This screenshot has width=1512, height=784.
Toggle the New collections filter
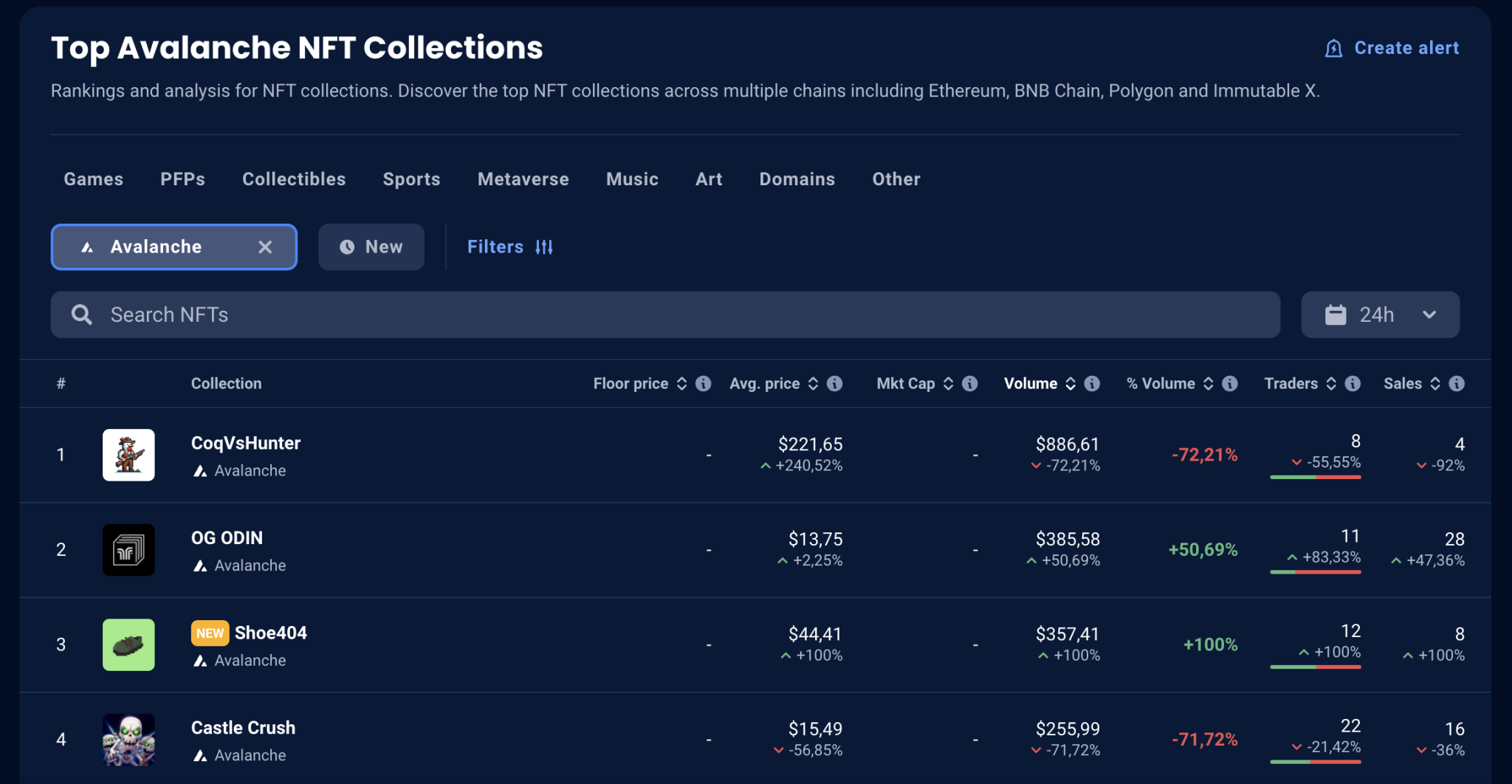[371, 247]
